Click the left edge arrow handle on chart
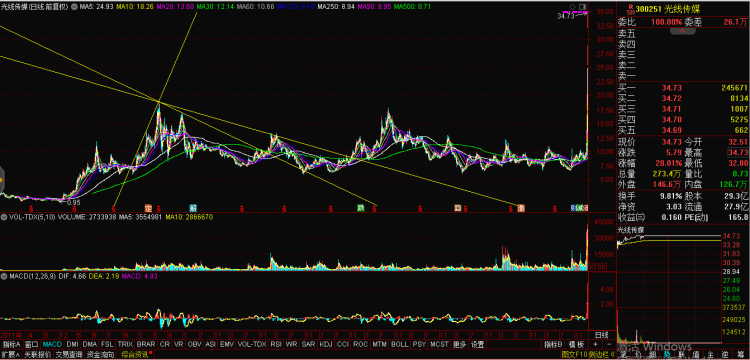 click(1, 180)
